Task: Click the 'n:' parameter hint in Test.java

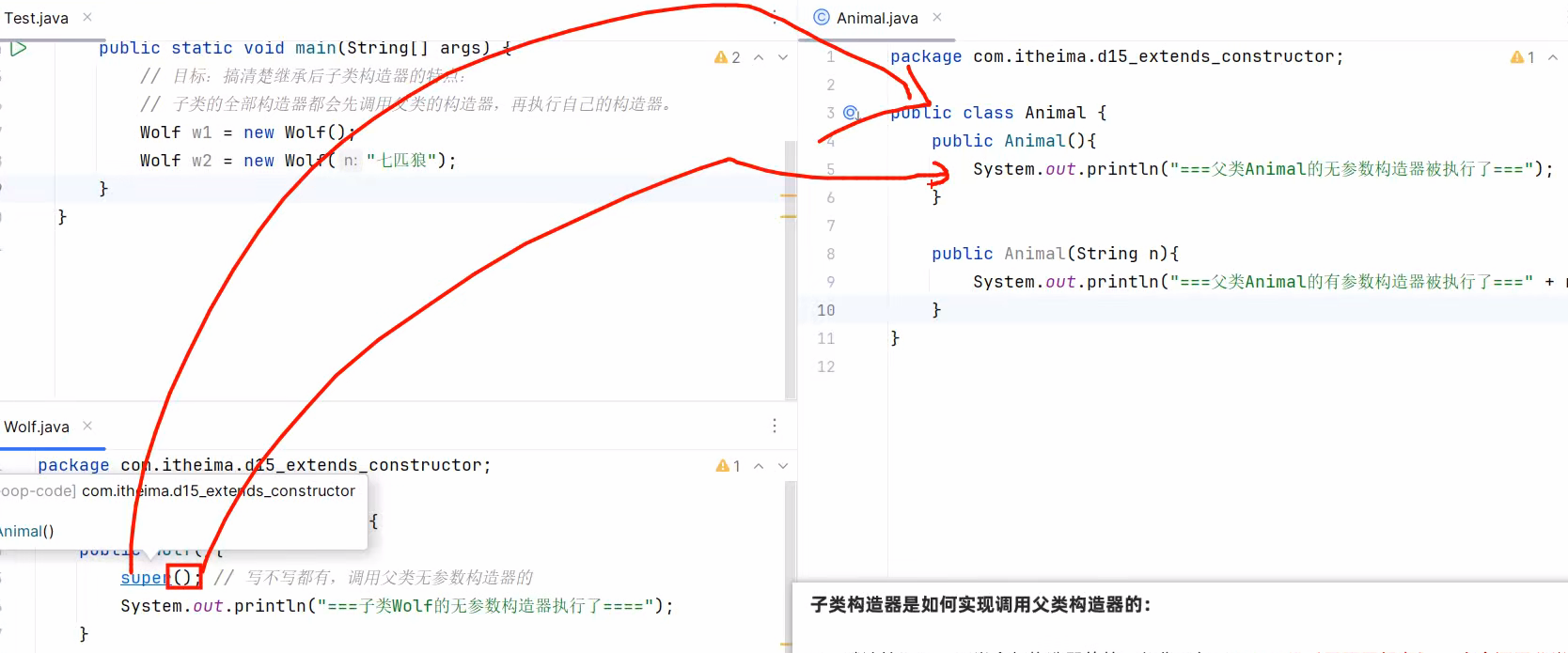Action: 351,161
